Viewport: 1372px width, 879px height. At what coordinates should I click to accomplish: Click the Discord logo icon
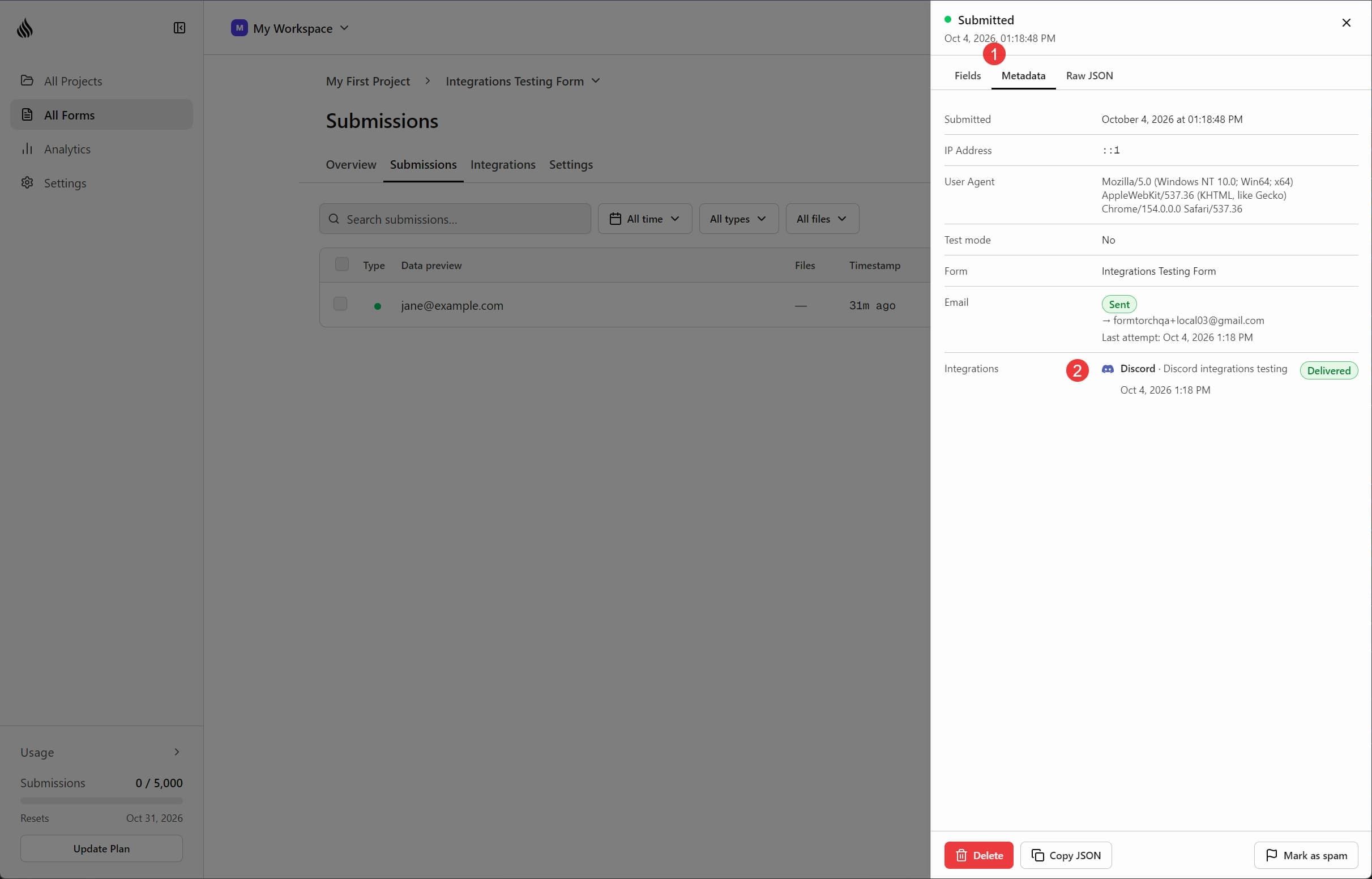pos(1108,369)
